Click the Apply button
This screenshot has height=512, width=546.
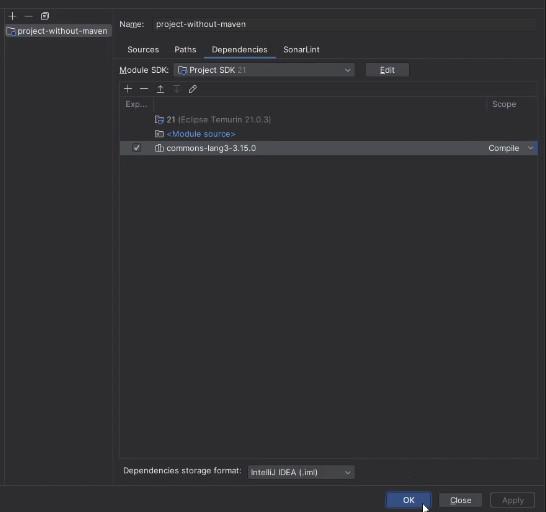(x=513, y=500)
